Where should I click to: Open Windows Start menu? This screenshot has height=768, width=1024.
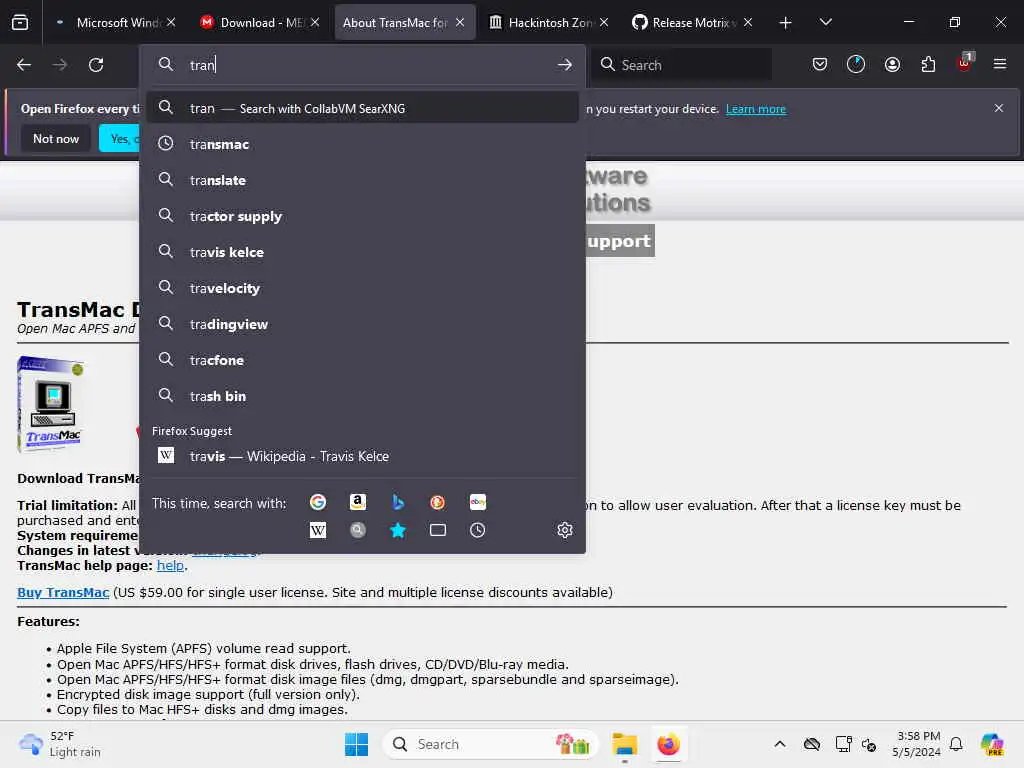pyautogui.click(x=357, y=744)
